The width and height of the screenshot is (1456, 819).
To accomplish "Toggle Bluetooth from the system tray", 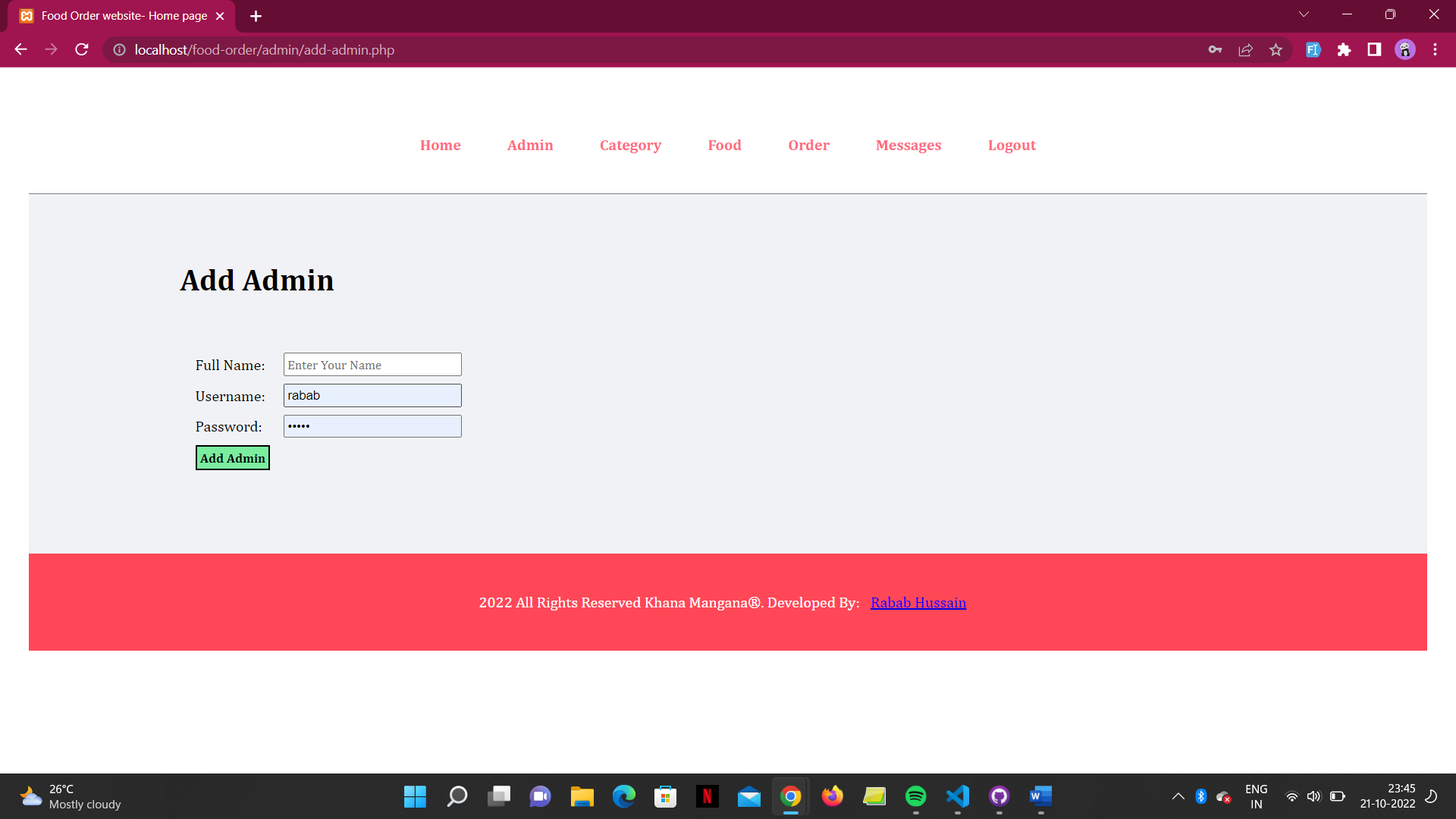I will point(1200,797).
